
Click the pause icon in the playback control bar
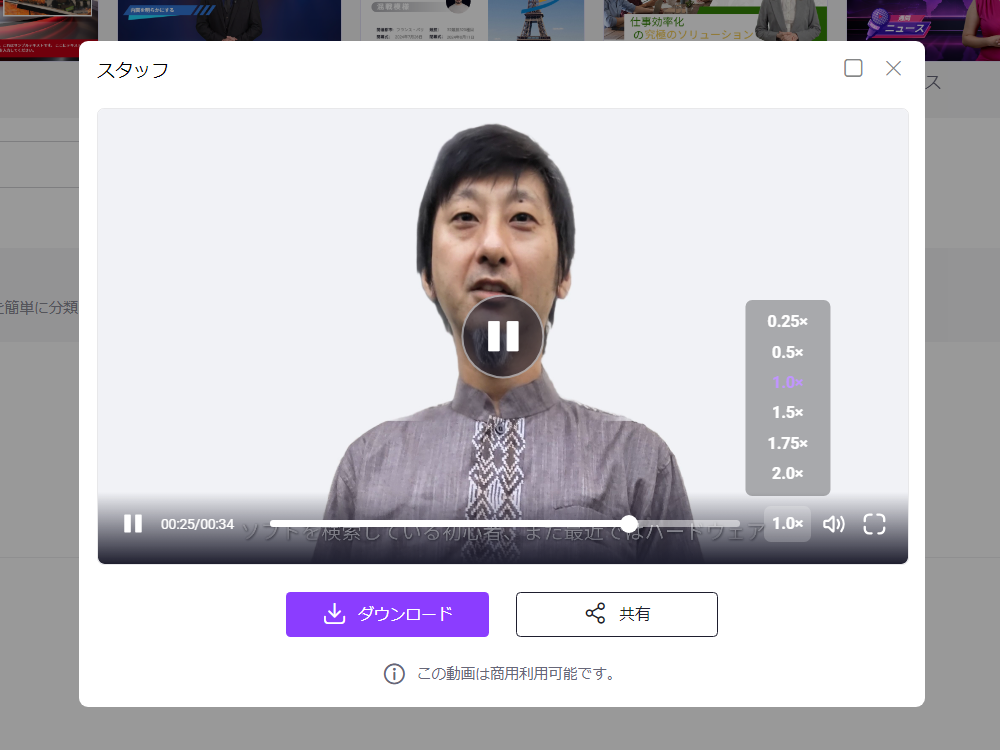132,523
